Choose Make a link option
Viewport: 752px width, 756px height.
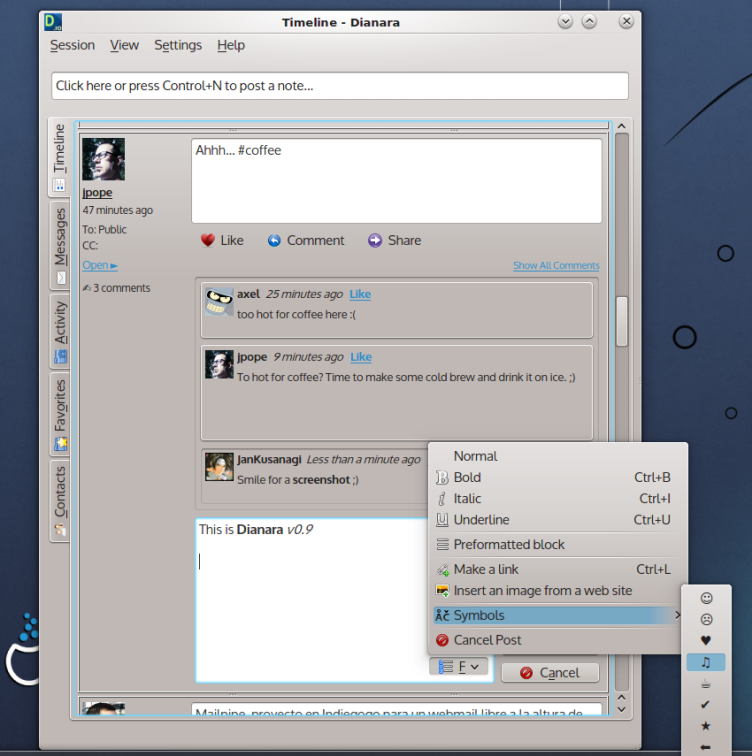(x=486, y=569)
